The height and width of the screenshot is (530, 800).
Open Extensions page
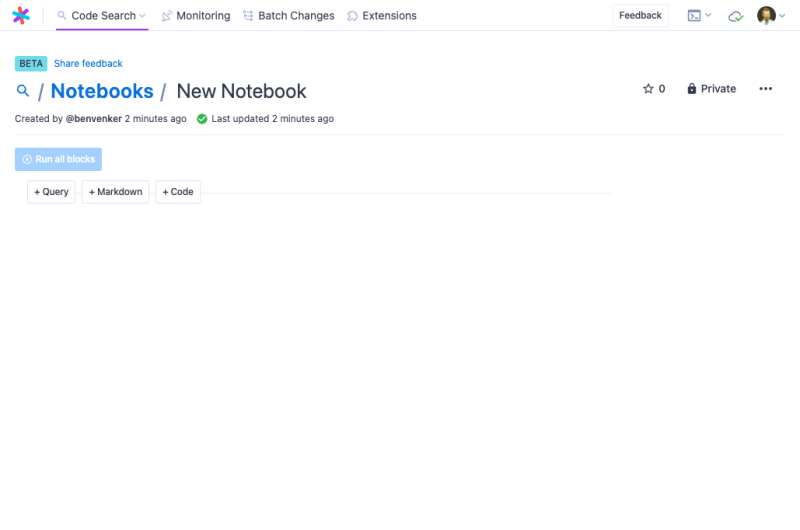pyautogui.click(x=382, y=16)
